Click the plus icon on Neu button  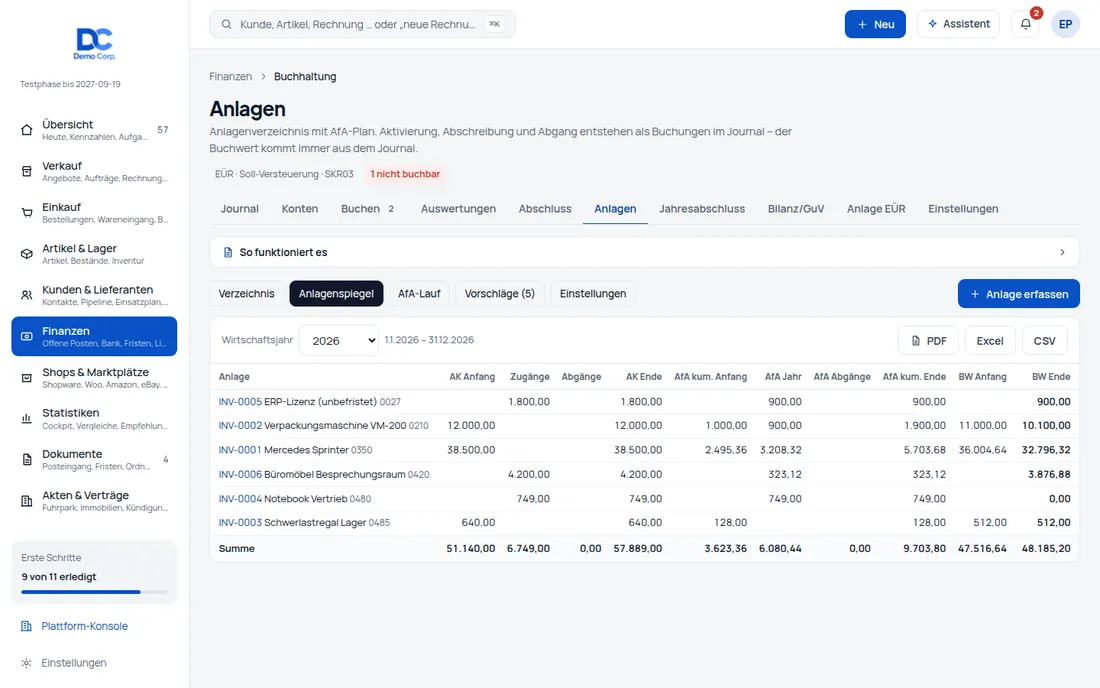point(862,25)
